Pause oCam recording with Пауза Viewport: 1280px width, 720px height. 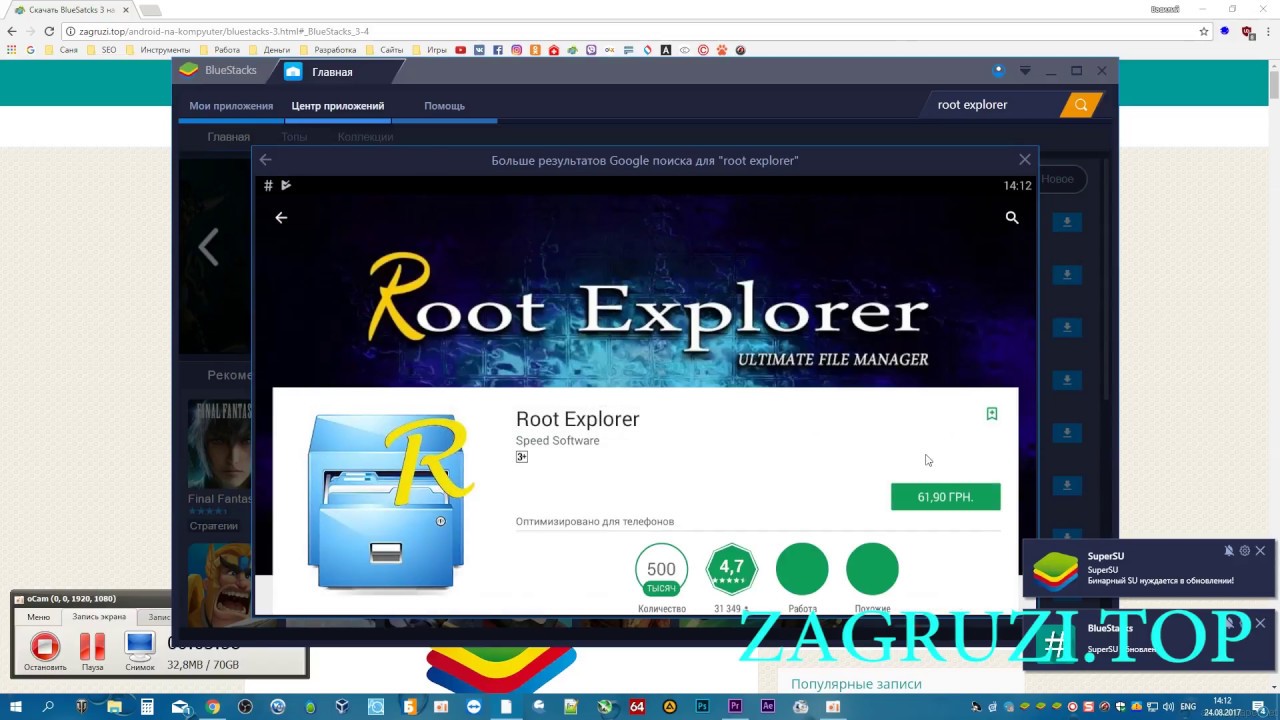[x=92, y=651]
